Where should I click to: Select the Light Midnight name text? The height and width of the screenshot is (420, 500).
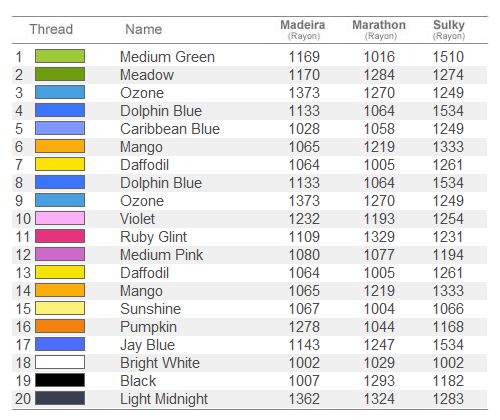164,399
